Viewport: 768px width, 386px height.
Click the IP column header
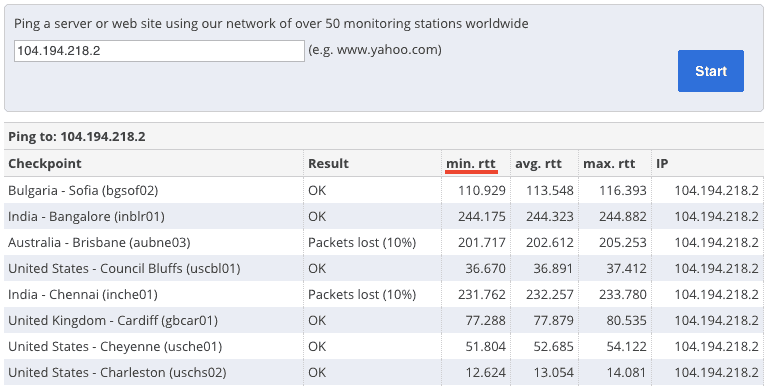point(662,164)
